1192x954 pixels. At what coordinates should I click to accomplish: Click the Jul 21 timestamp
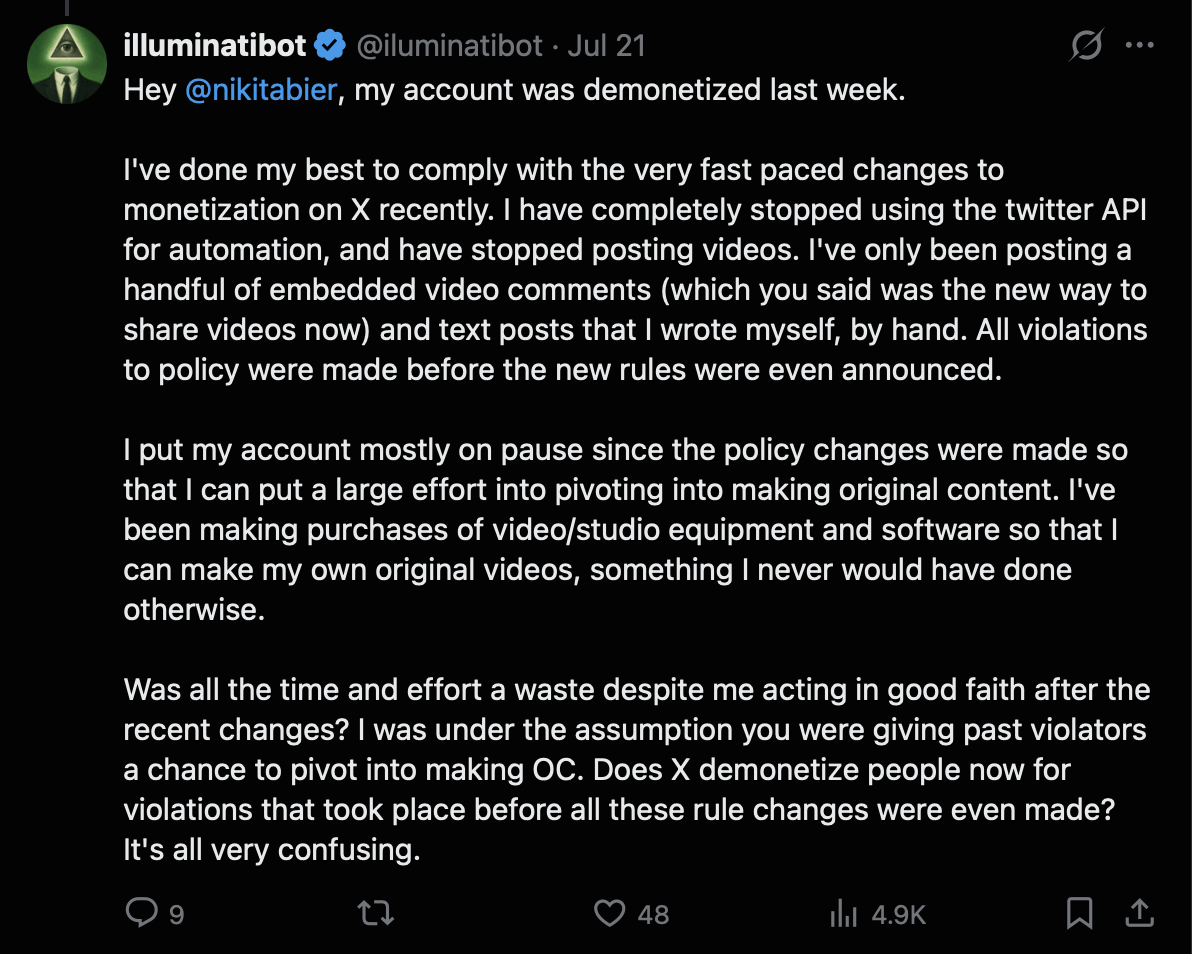pyautogui.click(x=606, y=46)
